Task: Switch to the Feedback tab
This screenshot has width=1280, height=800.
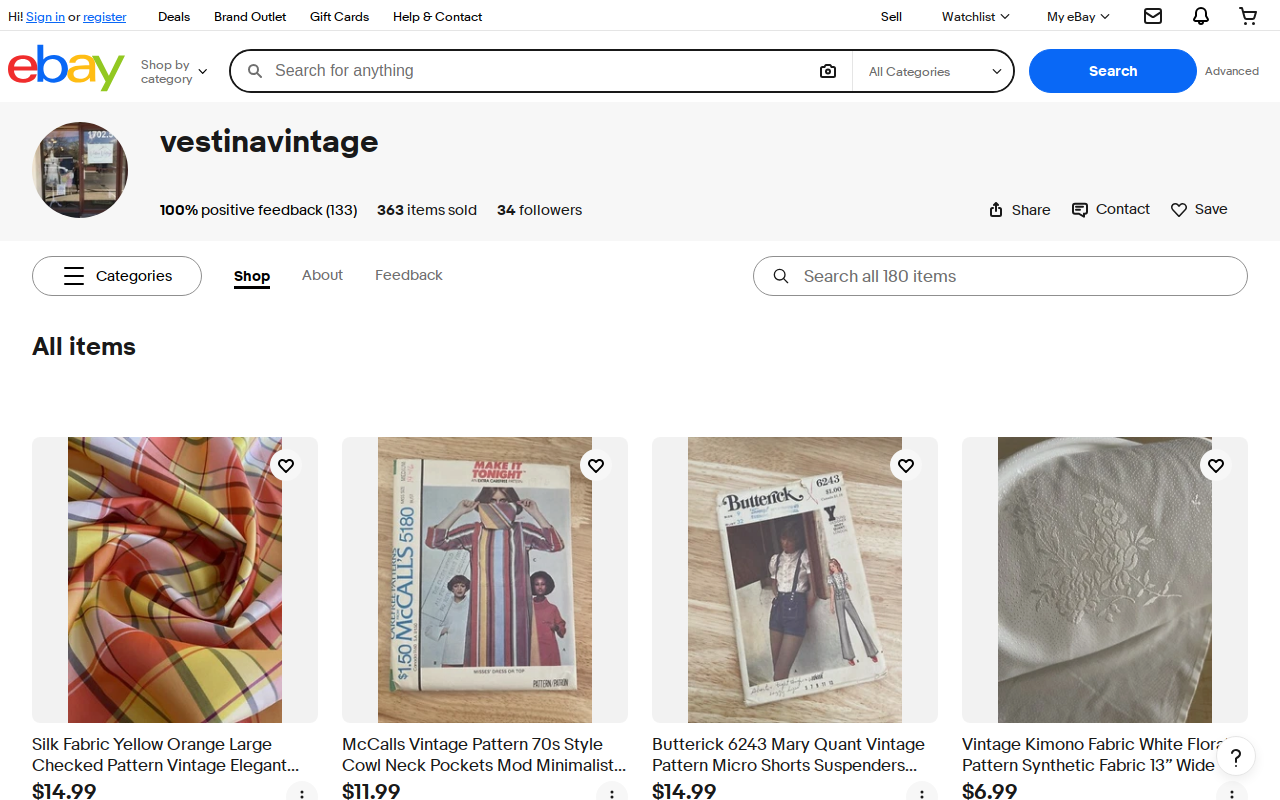Action: pyautogui.click(x=408, y=275)
